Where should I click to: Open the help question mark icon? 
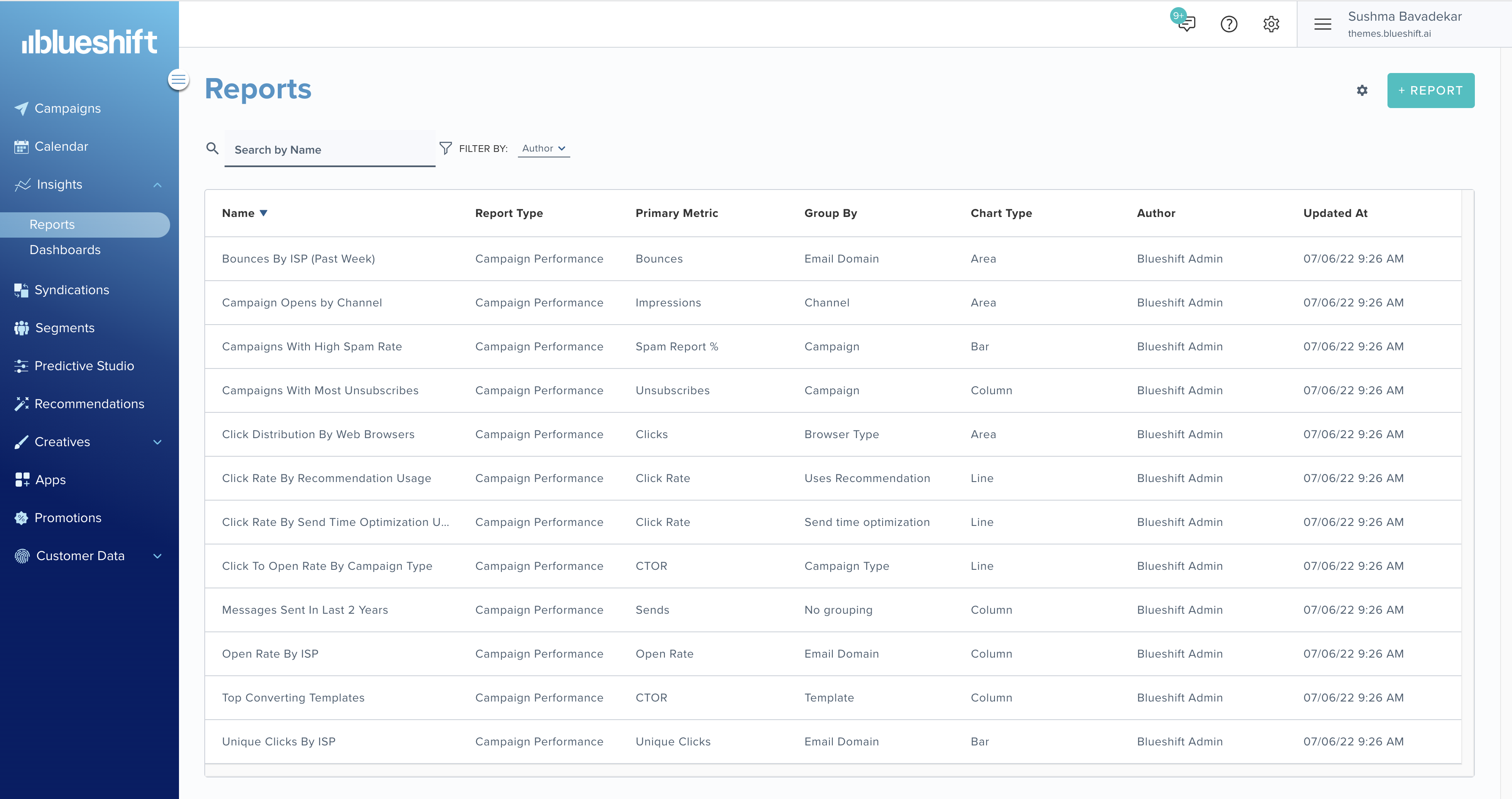click(x=1228, y=24)
